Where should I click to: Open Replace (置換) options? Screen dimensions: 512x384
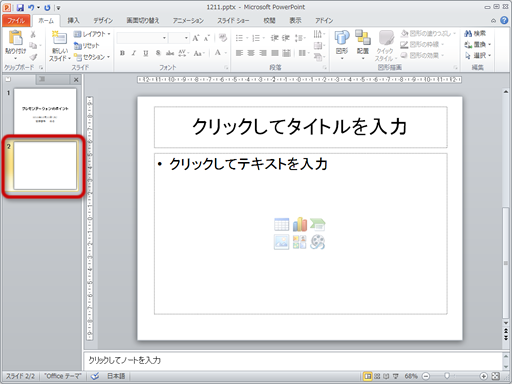[x=477, y=44]
